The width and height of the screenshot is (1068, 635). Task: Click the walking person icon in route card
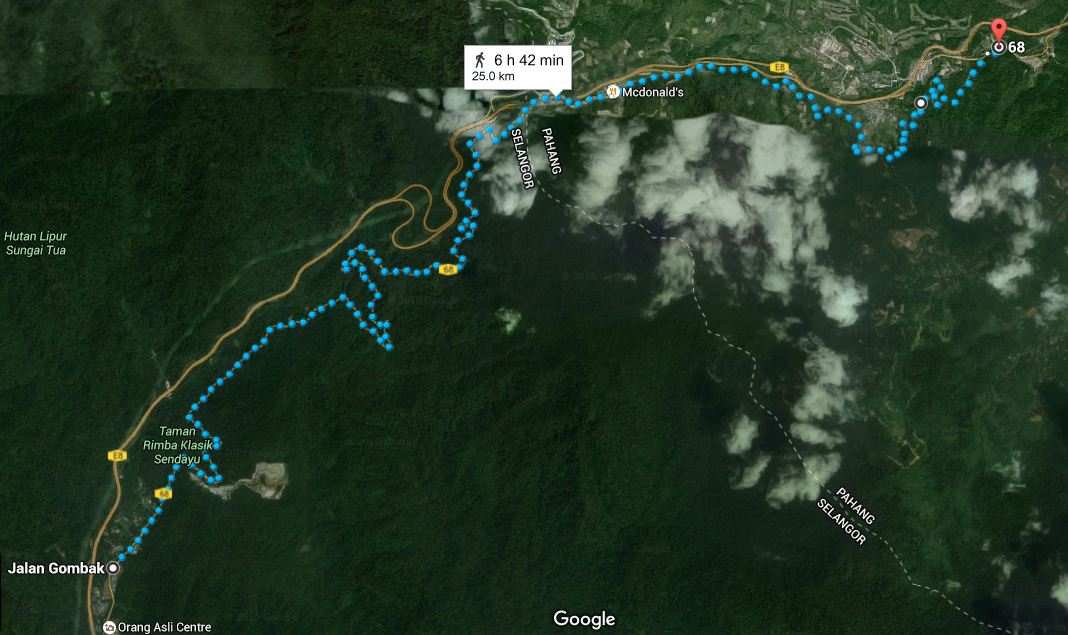[480, 60]
